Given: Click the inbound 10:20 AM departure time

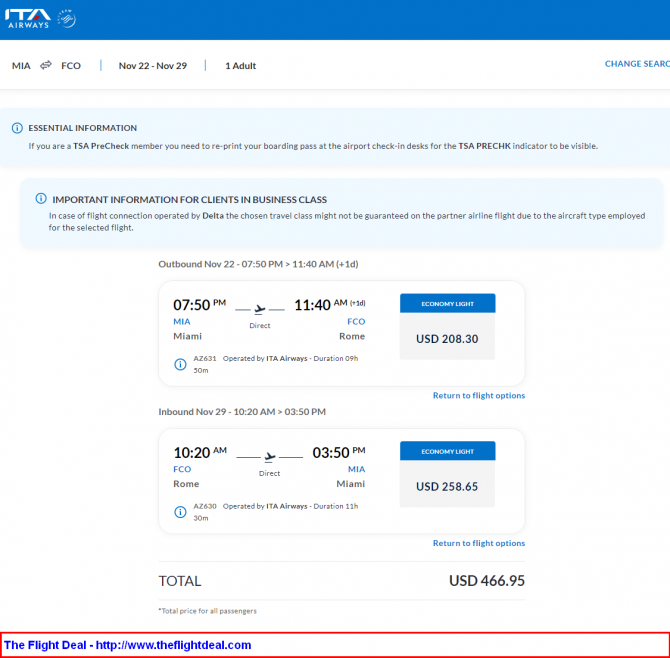Looking at the screenshot, I should [200, 452].
